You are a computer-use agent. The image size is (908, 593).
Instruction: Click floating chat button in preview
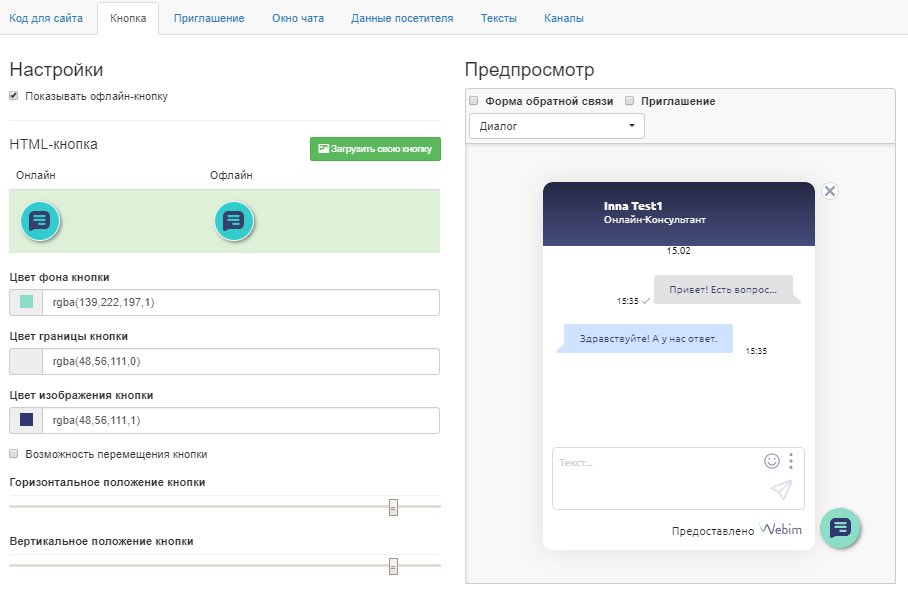click(840, 527)
